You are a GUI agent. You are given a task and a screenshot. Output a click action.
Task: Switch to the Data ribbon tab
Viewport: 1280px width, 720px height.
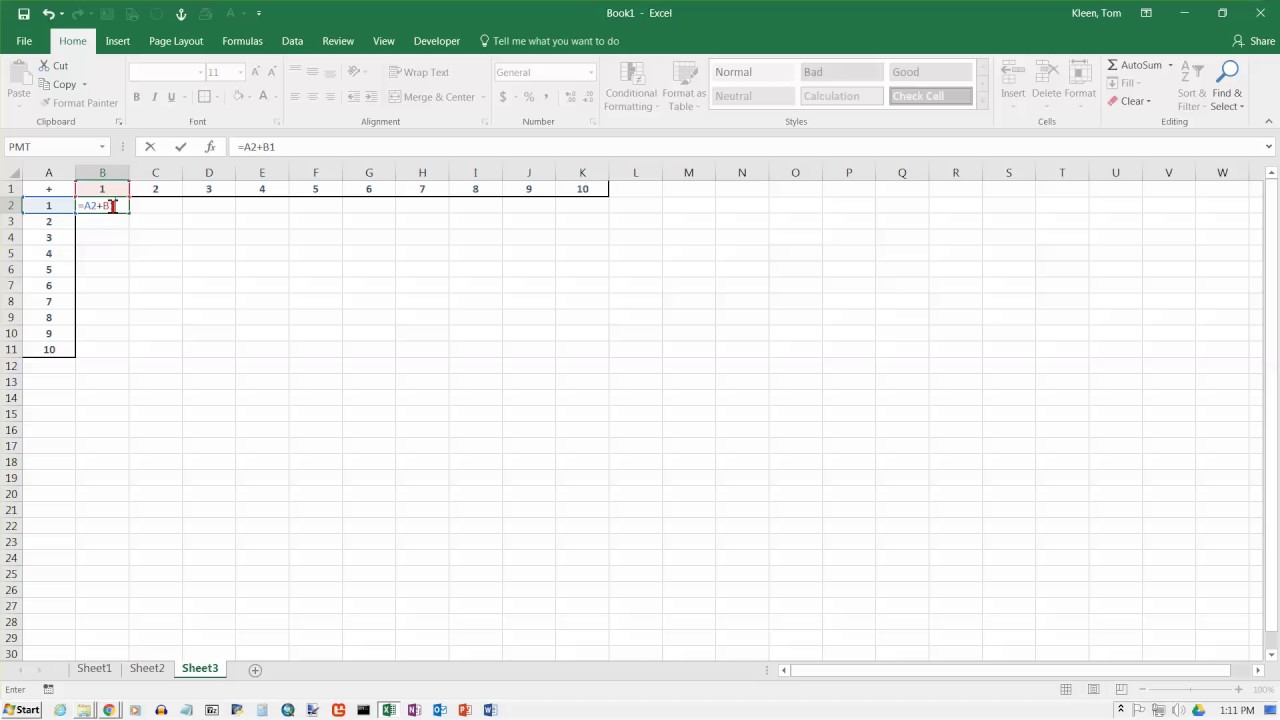(292, 41)
